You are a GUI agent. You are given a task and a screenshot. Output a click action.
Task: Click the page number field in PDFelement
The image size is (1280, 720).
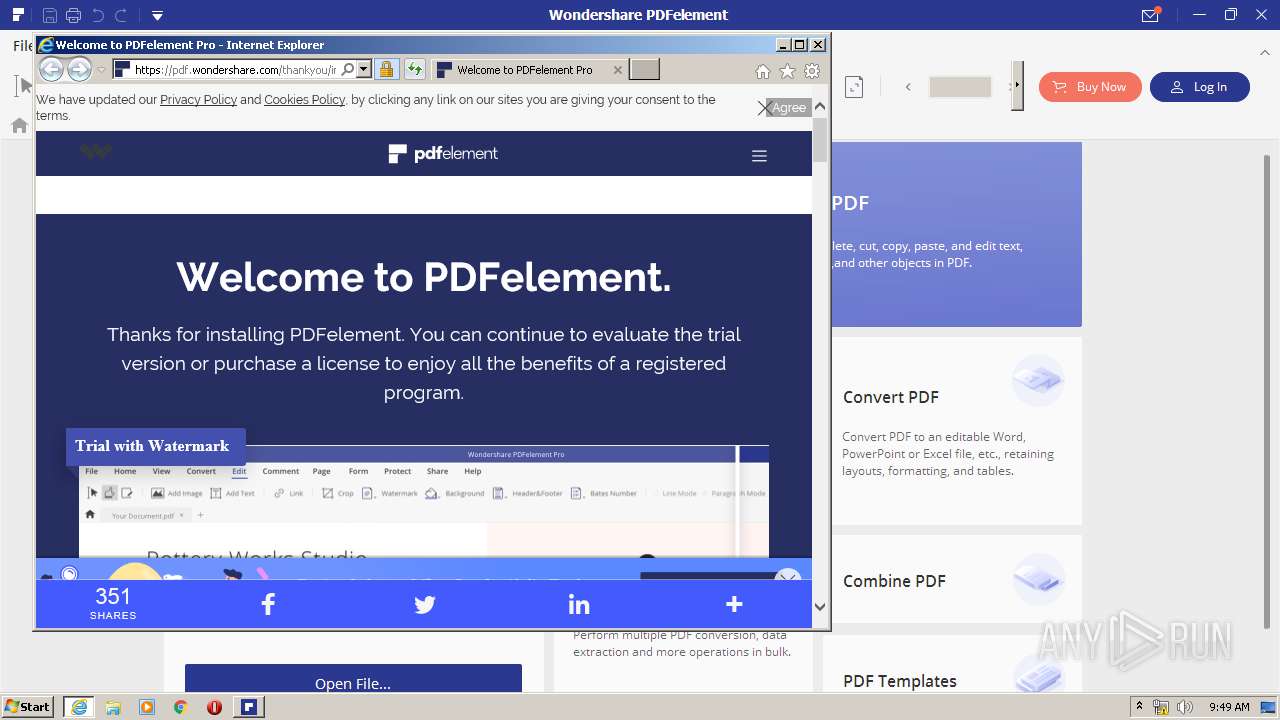tap(960, 87)
